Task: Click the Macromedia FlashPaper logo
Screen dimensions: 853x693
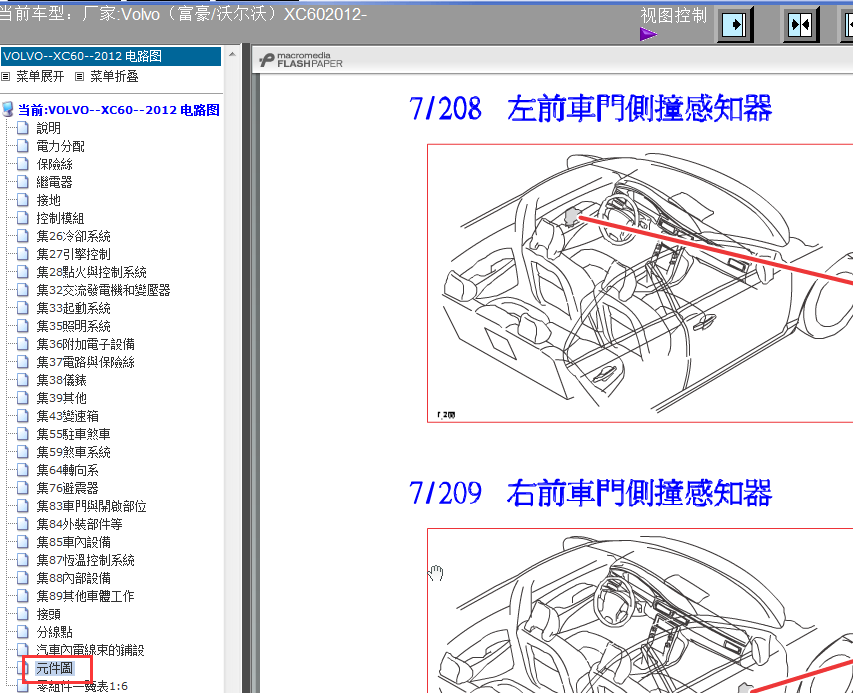Action: coord(301,60)
